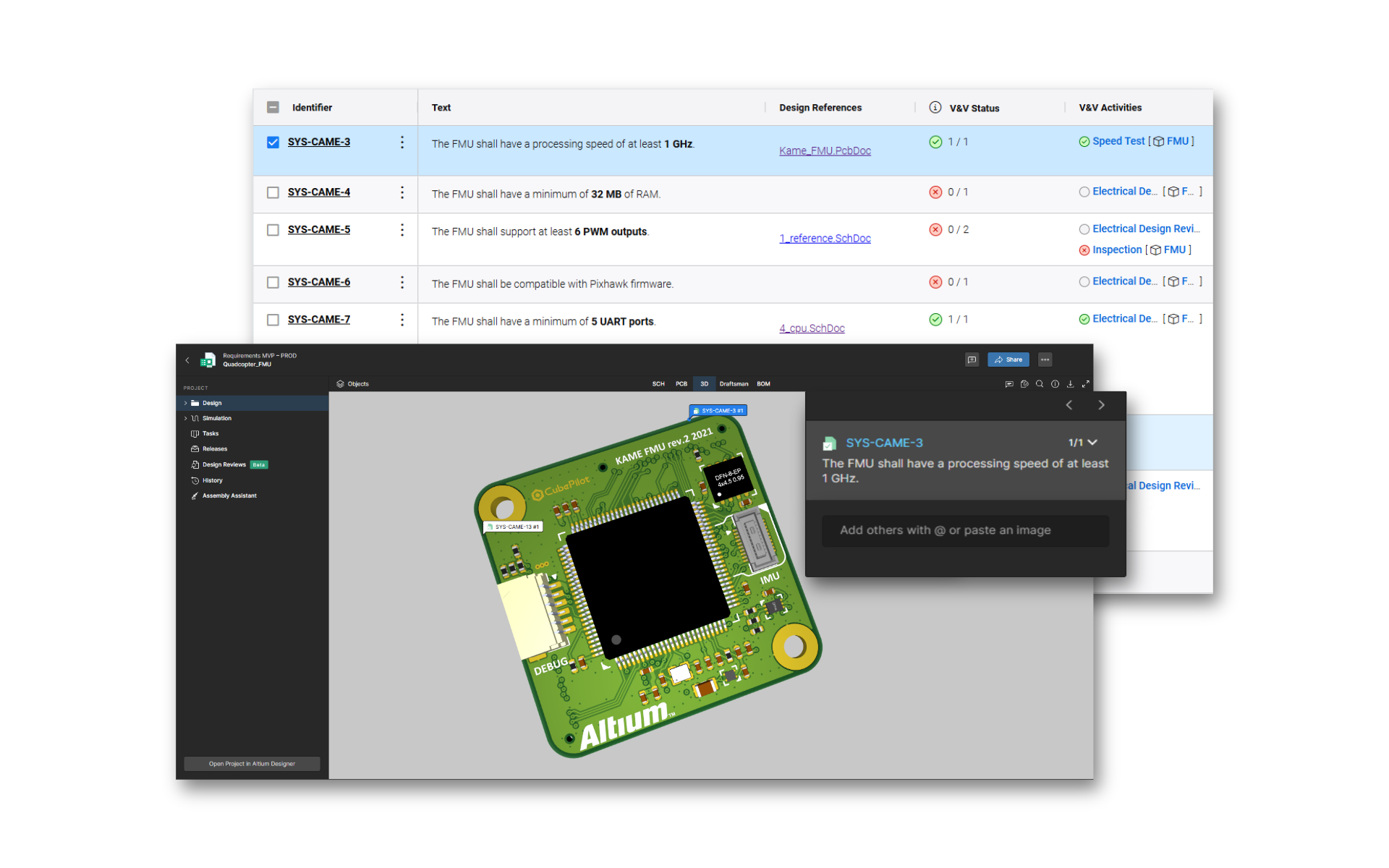Screen dimensions: 1389x868
Task: Open the three-dot more options button near Share
Action: (1045, 359)
